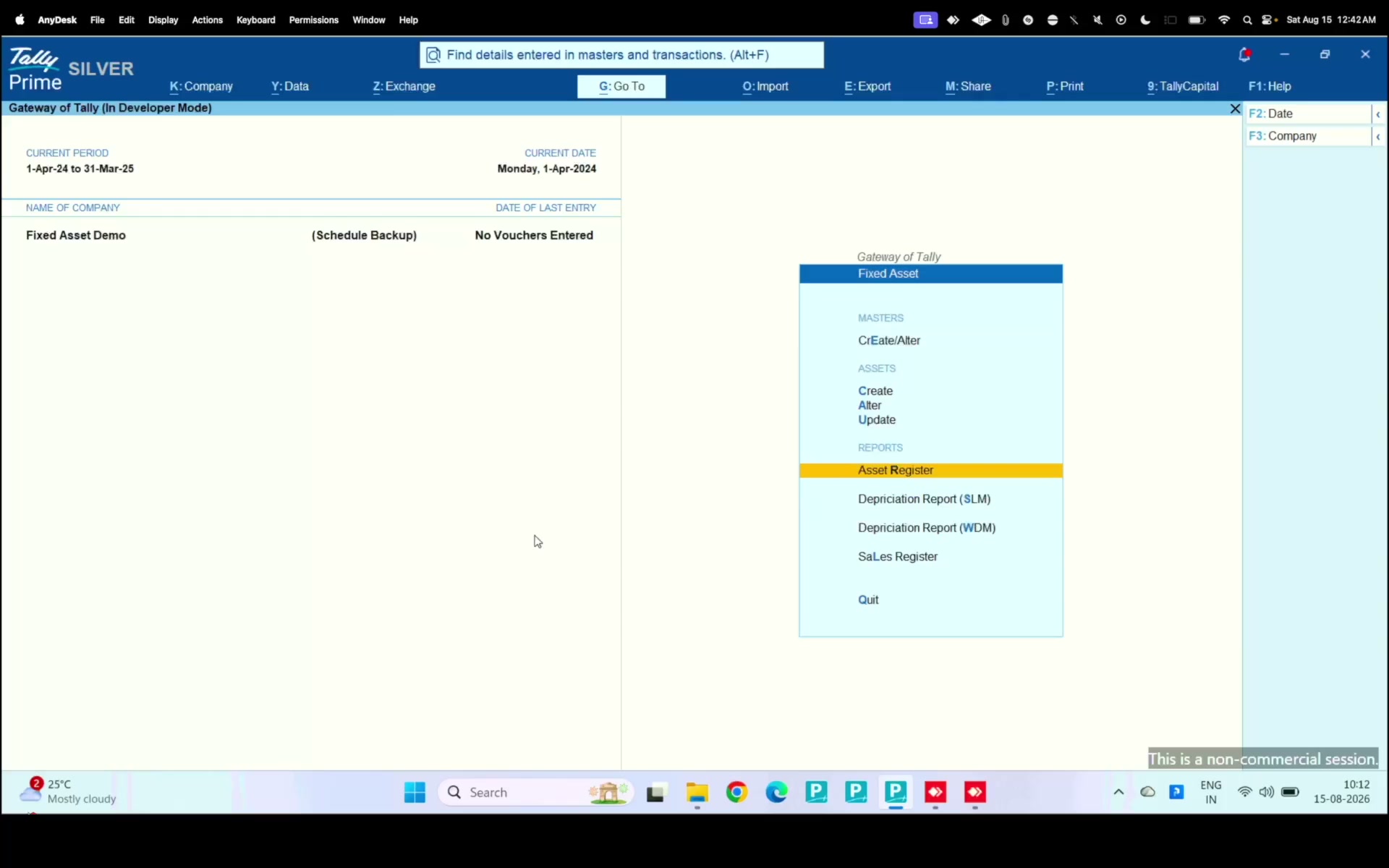Show hidden icons in the Windows tray
Image resolution: width=1389 pixels, height=868 pixels.
[1118, 792]
